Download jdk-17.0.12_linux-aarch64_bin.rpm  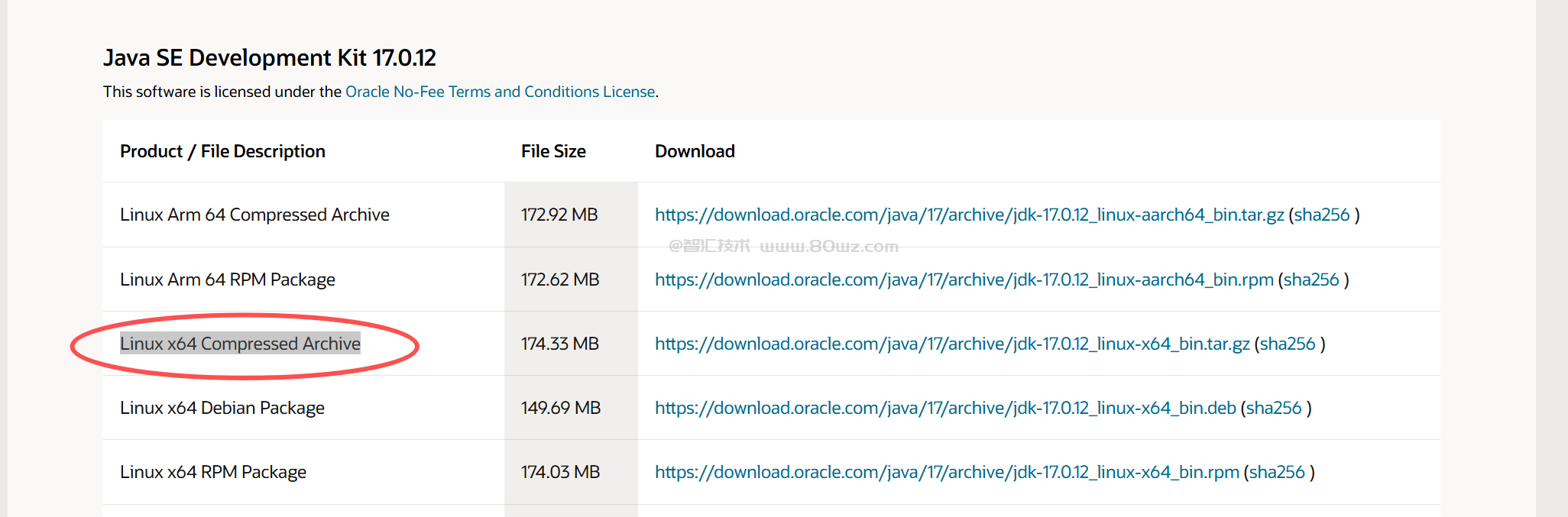pos(964,280)
